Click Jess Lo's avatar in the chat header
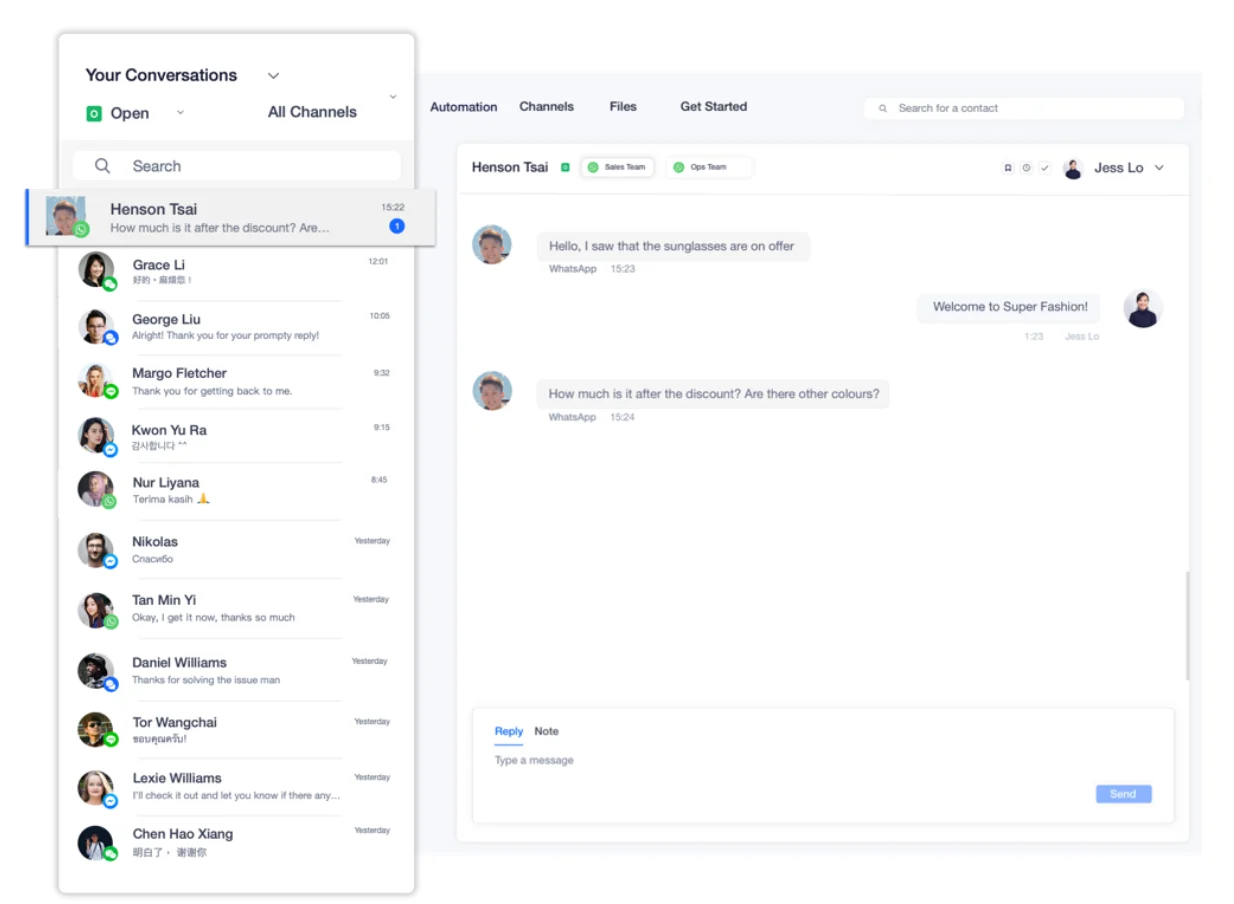 (x=1072, y=167)
